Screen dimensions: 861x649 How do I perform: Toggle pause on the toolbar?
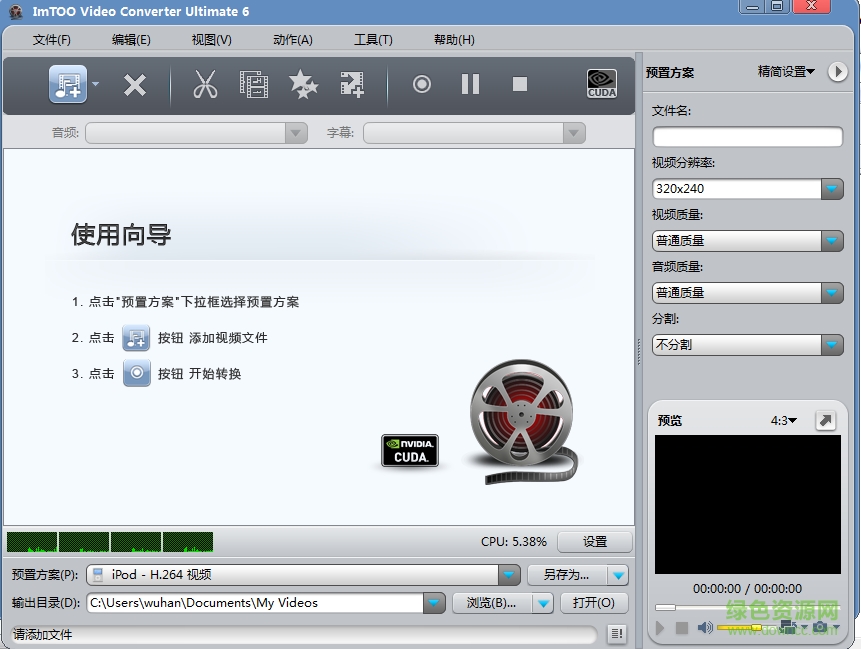click(470, 84)
